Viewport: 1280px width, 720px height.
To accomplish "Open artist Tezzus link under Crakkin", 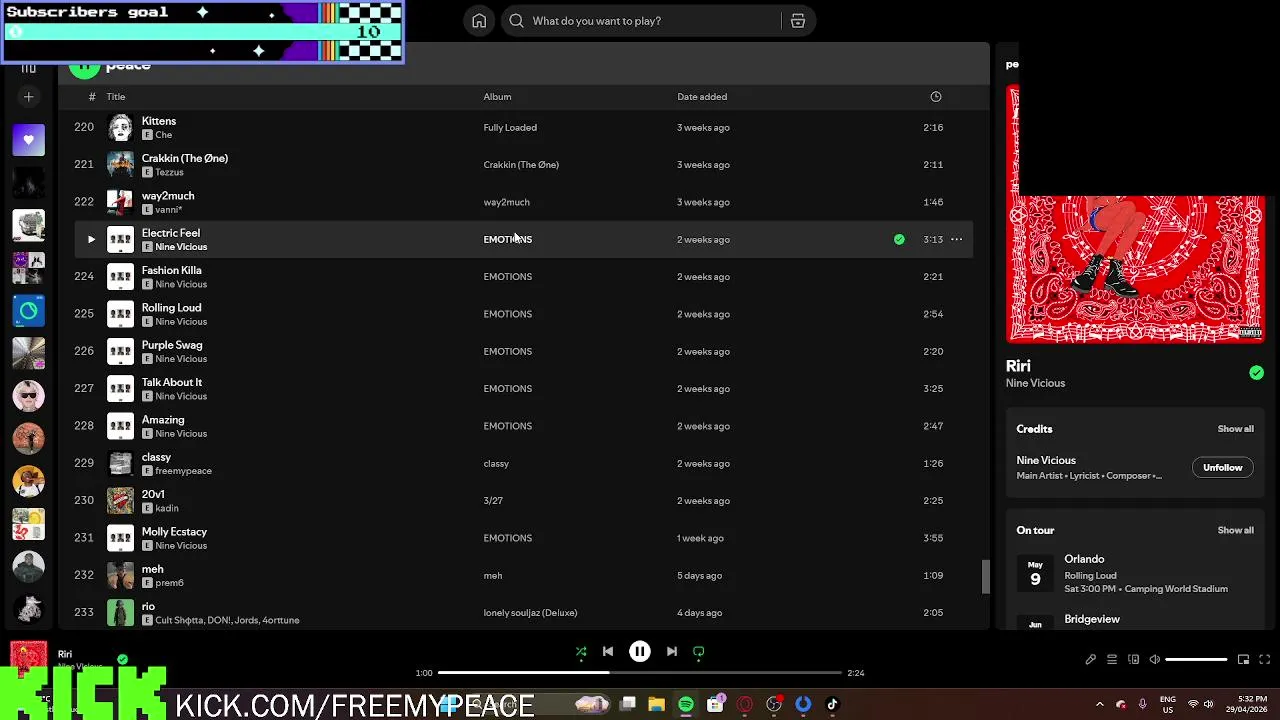I will [x=169, y=172].
